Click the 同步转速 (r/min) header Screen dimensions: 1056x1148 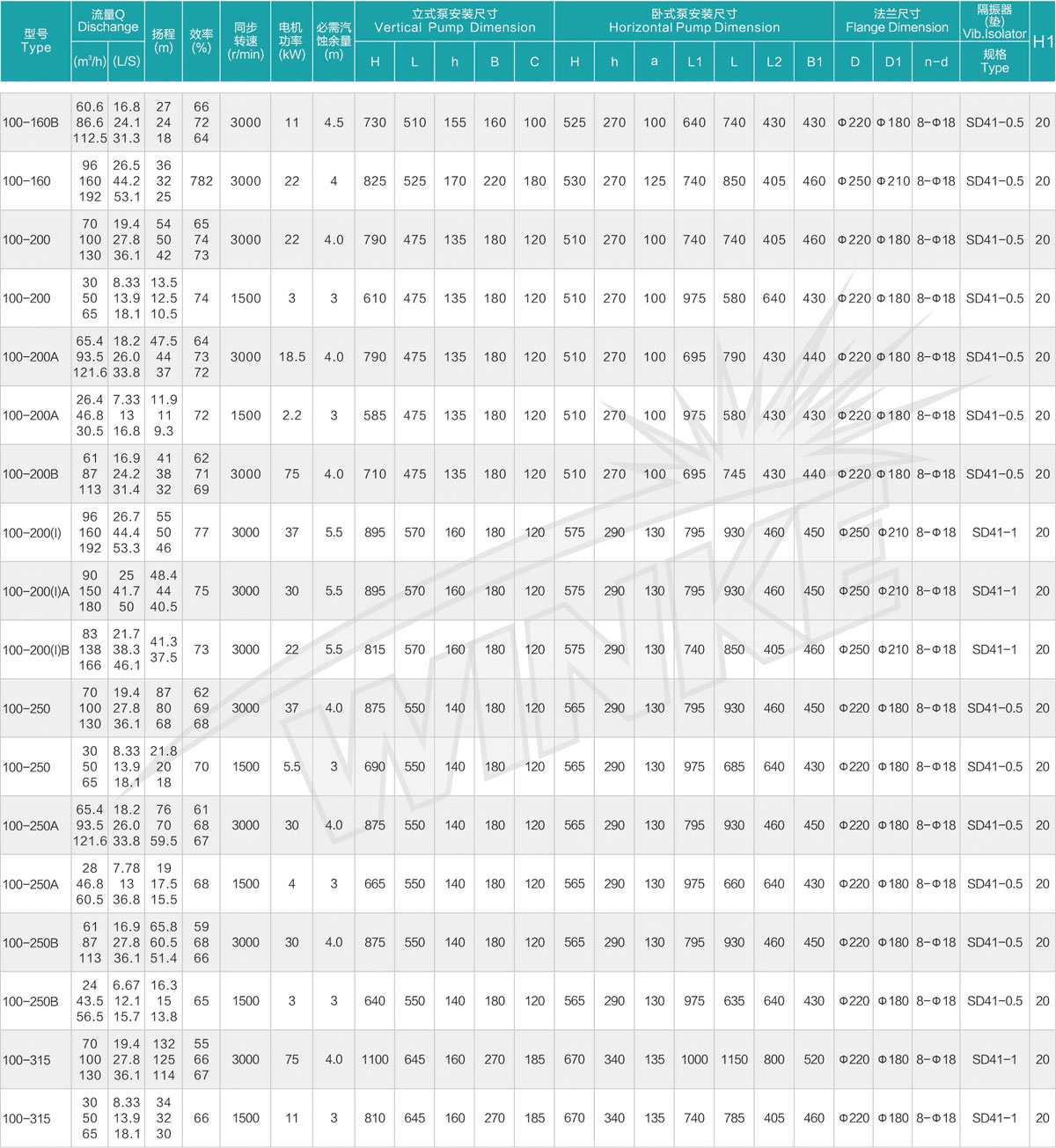pos(246,40)
